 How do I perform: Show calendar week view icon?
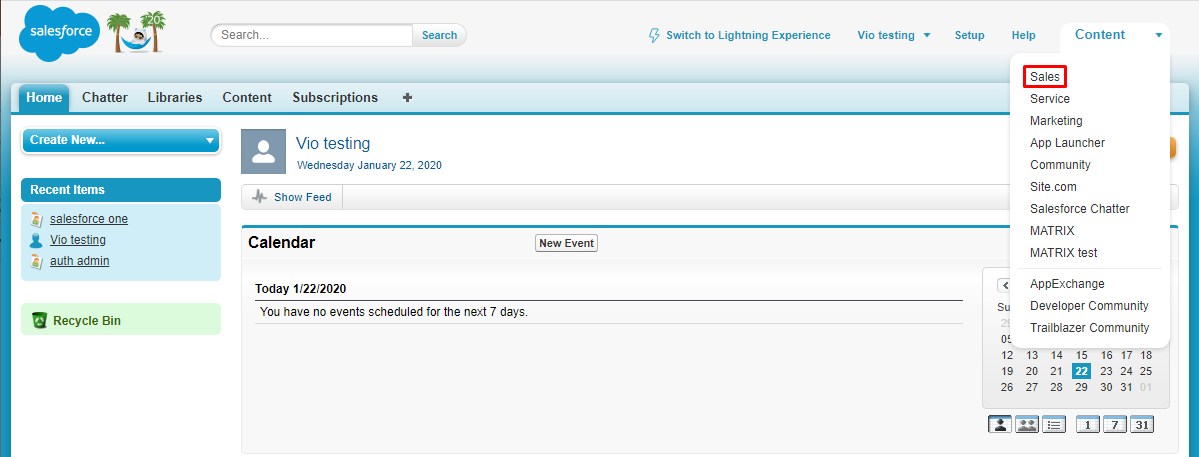(x=1115, y=425)
